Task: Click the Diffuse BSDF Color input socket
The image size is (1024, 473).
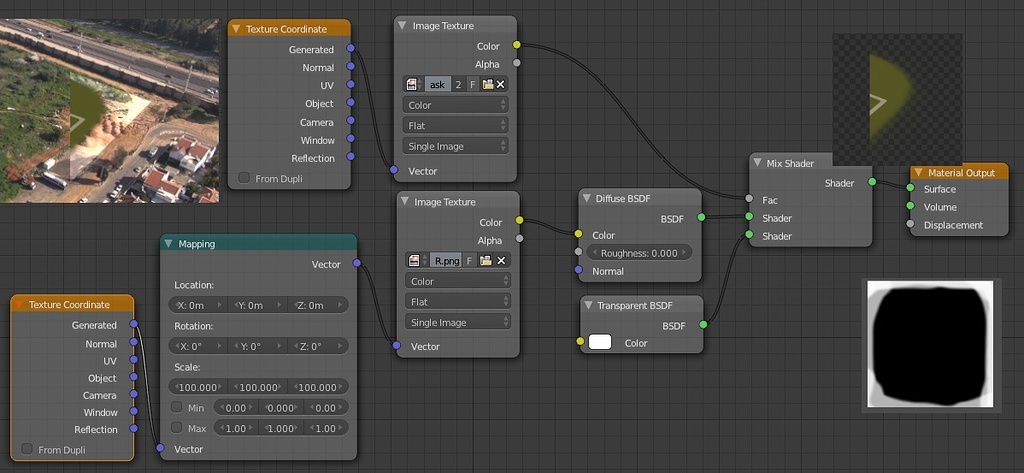Action: pyautogui.click(x=579, y=234)
